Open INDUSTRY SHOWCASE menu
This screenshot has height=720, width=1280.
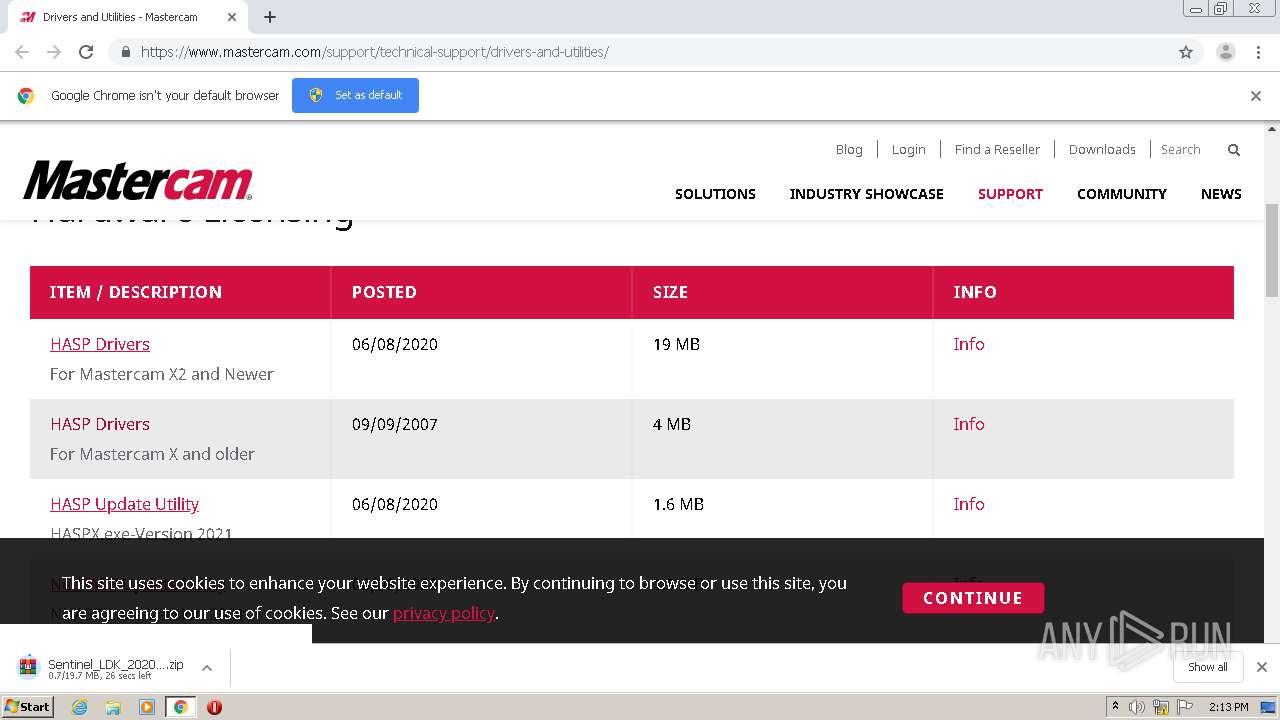coord(866,194)
